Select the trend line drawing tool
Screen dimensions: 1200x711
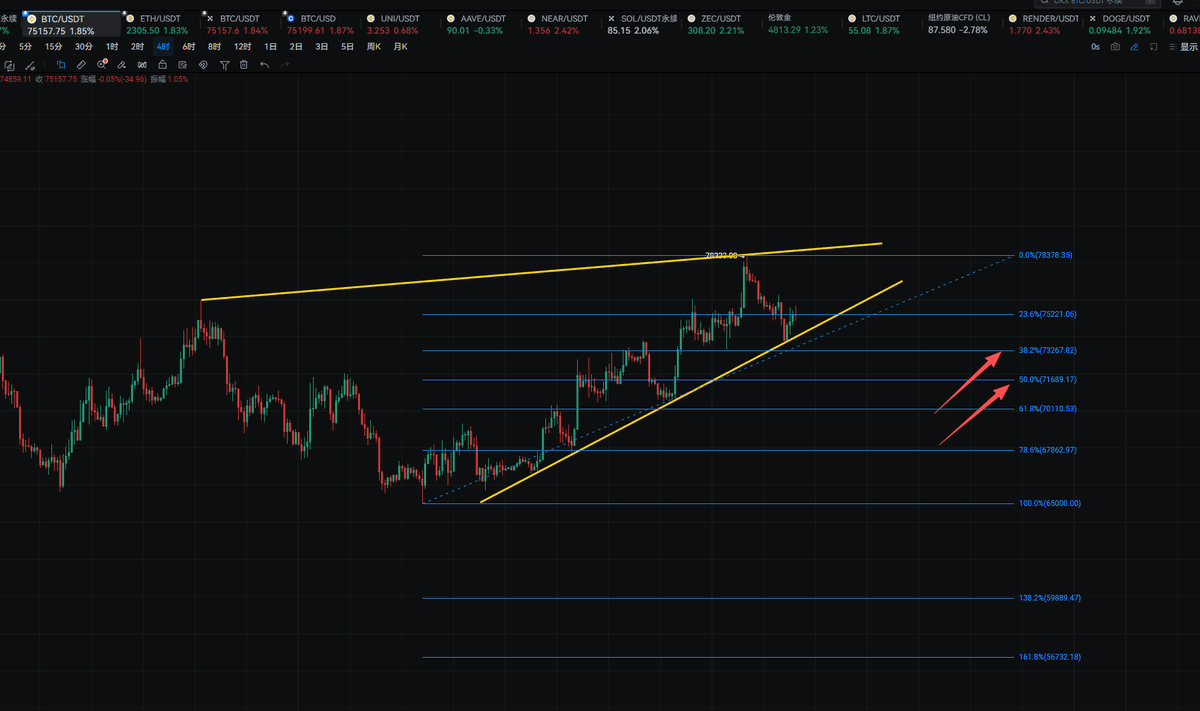pyautogui.click(x=31, y=65)
